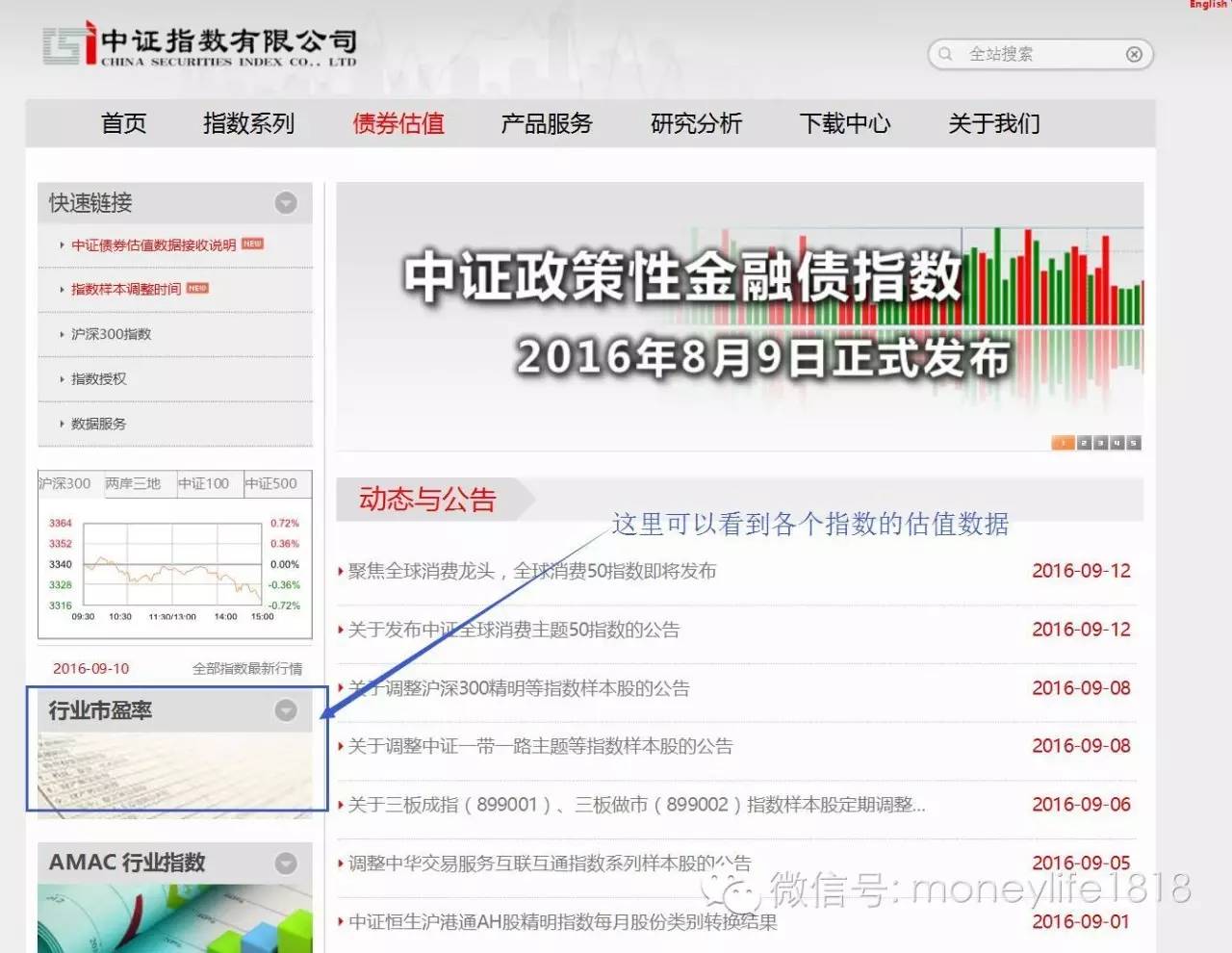The width and height of the screenshot is (1232, 953).
Task: Open 调整沪深300精明等指数样本股公告
Action: tap(519, 688)
